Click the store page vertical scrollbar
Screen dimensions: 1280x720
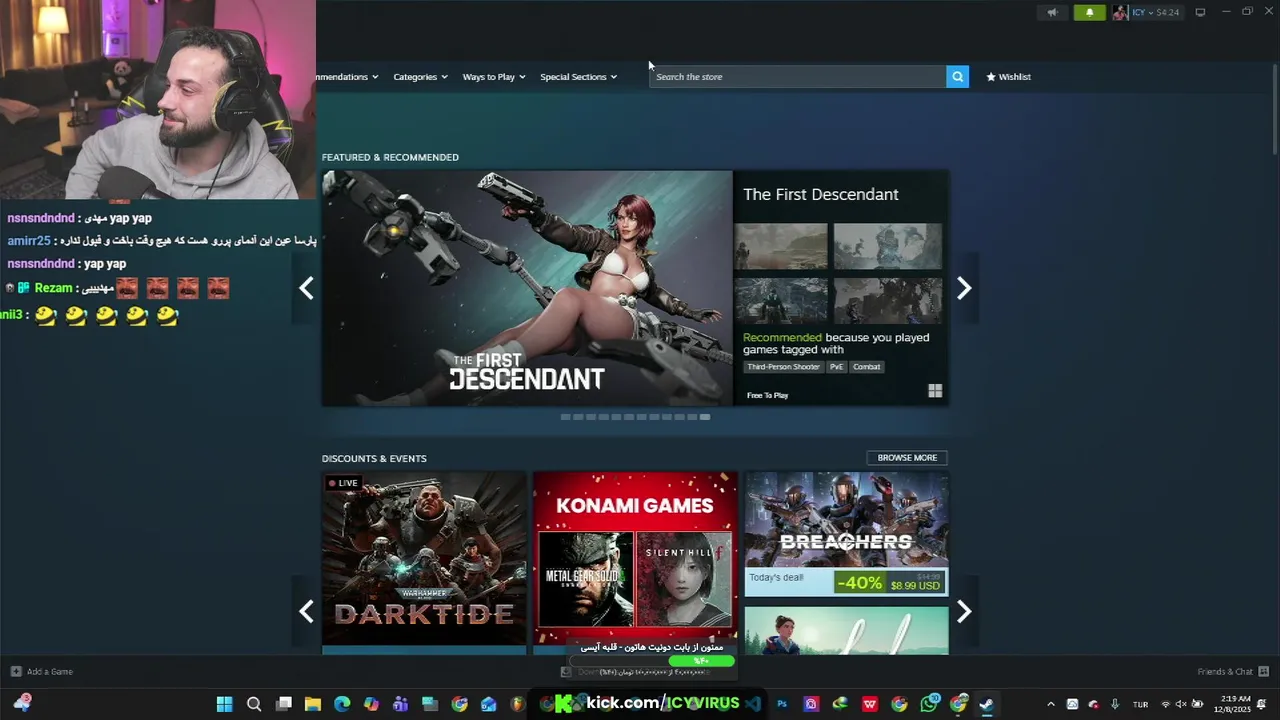[1274, 110]
